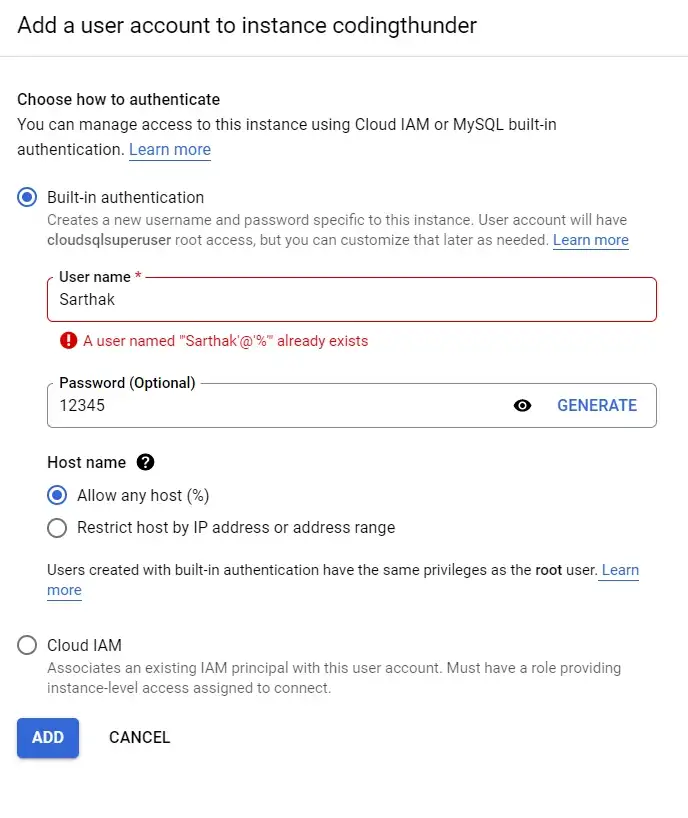Click the blue ADD button
This screenshot has height=818, width=688.
click(x=48, y=738)
